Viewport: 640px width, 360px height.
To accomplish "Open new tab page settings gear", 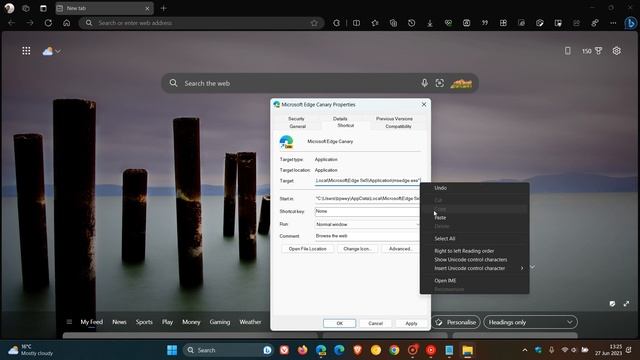I will [616, 51].
